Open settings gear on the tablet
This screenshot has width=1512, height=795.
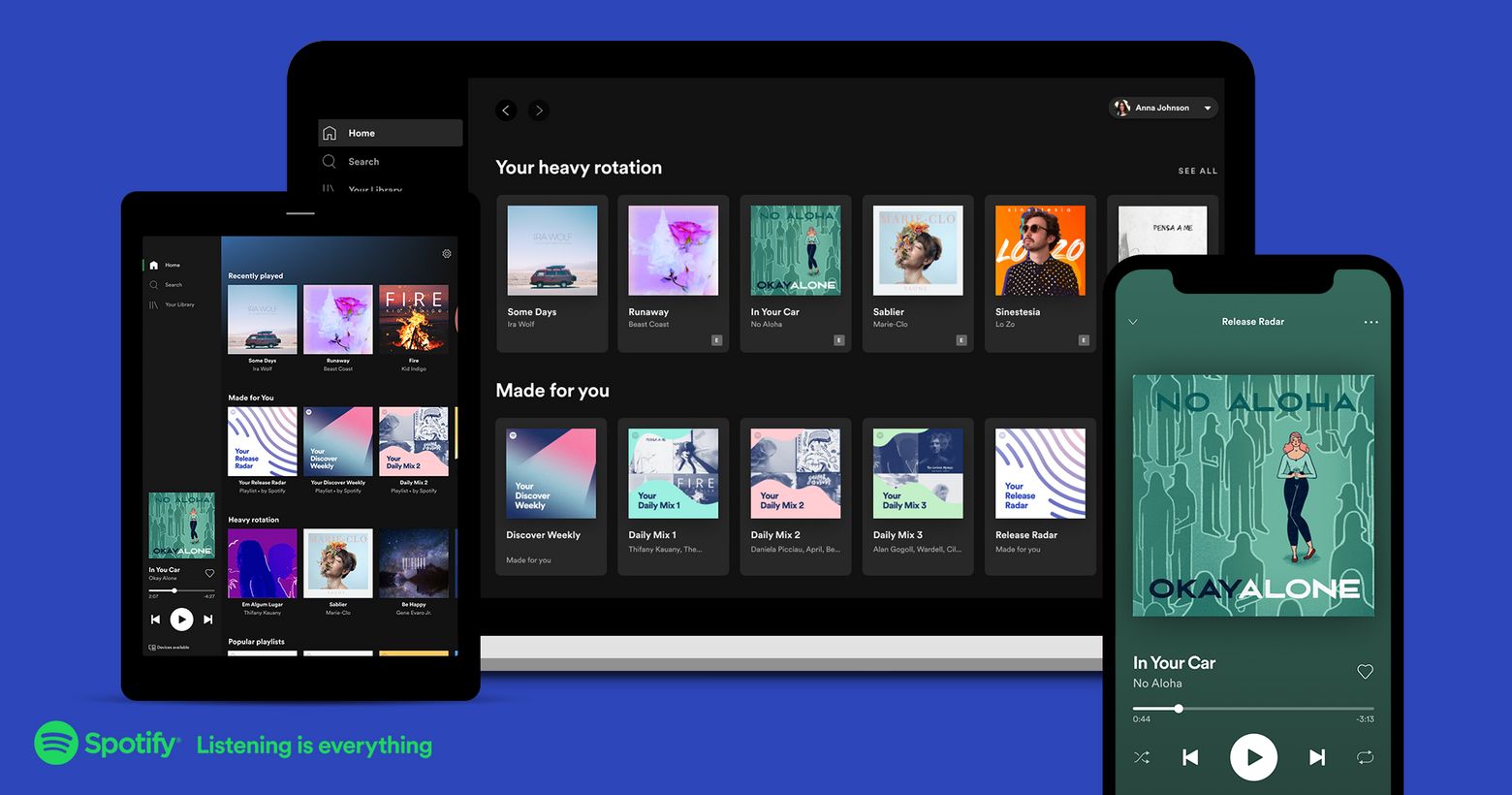click(447, 254)
